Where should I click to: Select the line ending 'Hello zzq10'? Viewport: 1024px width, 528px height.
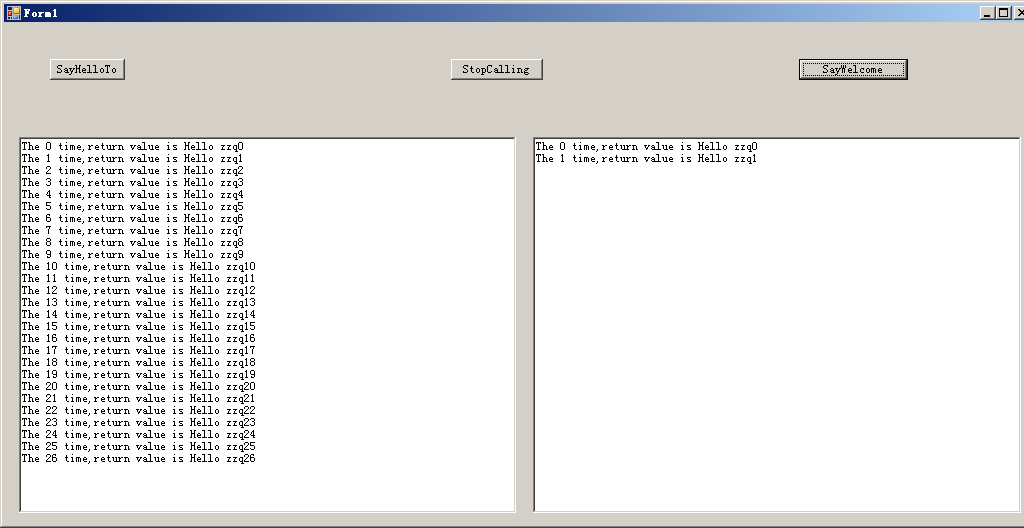(138, 267)
